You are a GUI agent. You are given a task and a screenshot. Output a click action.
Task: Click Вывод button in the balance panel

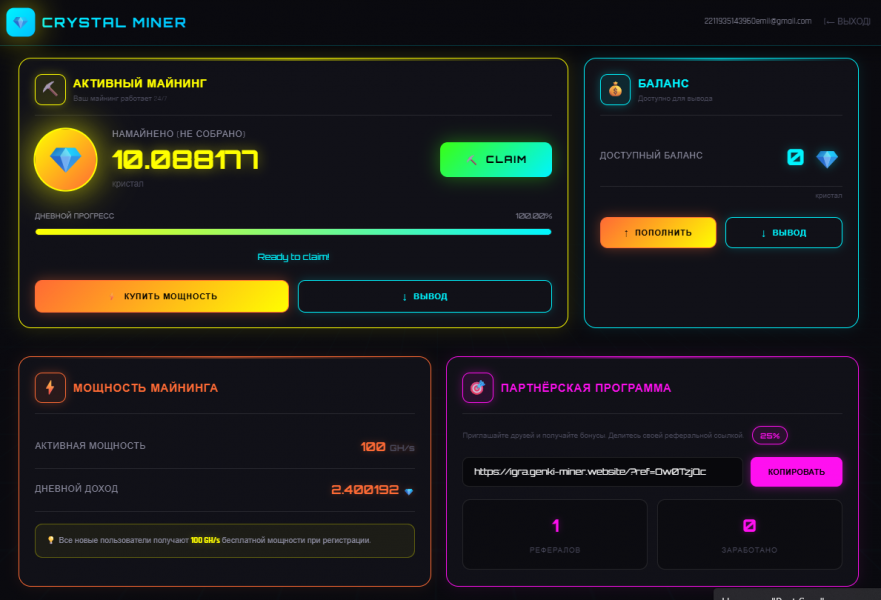(x=783, y=233)
